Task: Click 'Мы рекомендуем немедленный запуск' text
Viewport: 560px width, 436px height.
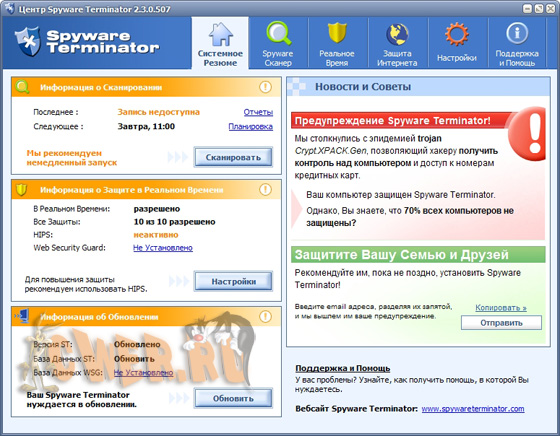Action: click(x=72, y=158)
